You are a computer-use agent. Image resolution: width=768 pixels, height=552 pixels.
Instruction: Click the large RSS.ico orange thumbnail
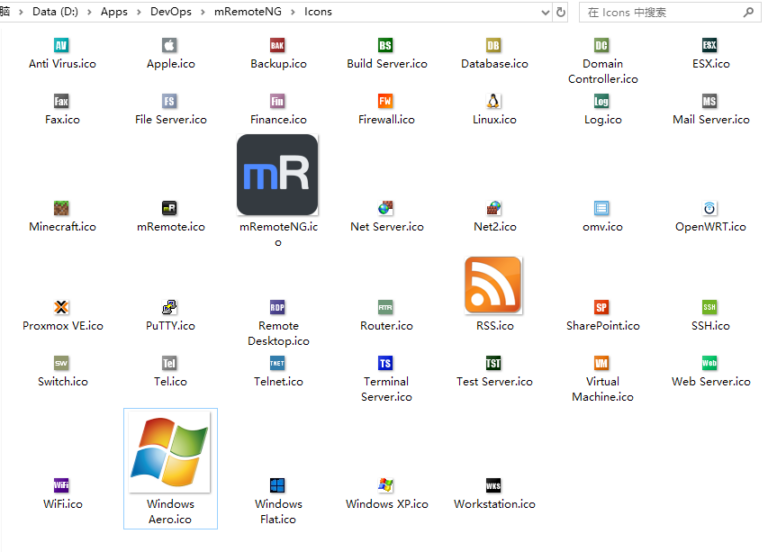click(494, 285)
